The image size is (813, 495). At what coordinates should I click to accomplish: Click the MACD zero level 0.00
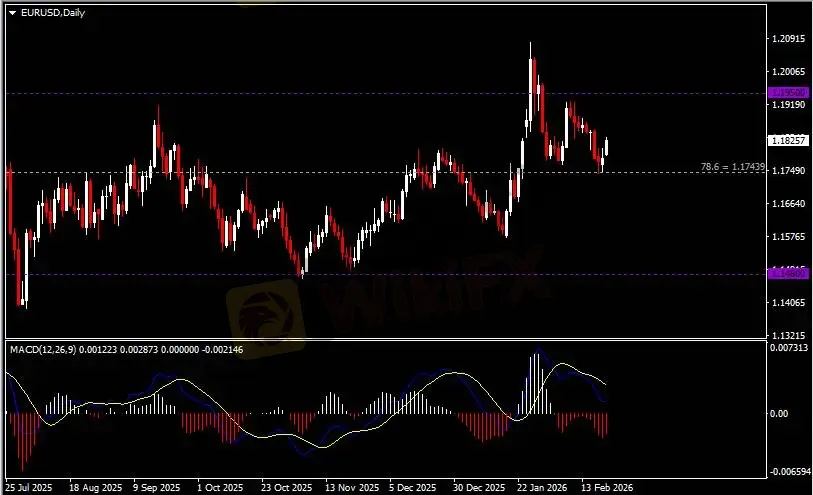[x=779, y=414]
